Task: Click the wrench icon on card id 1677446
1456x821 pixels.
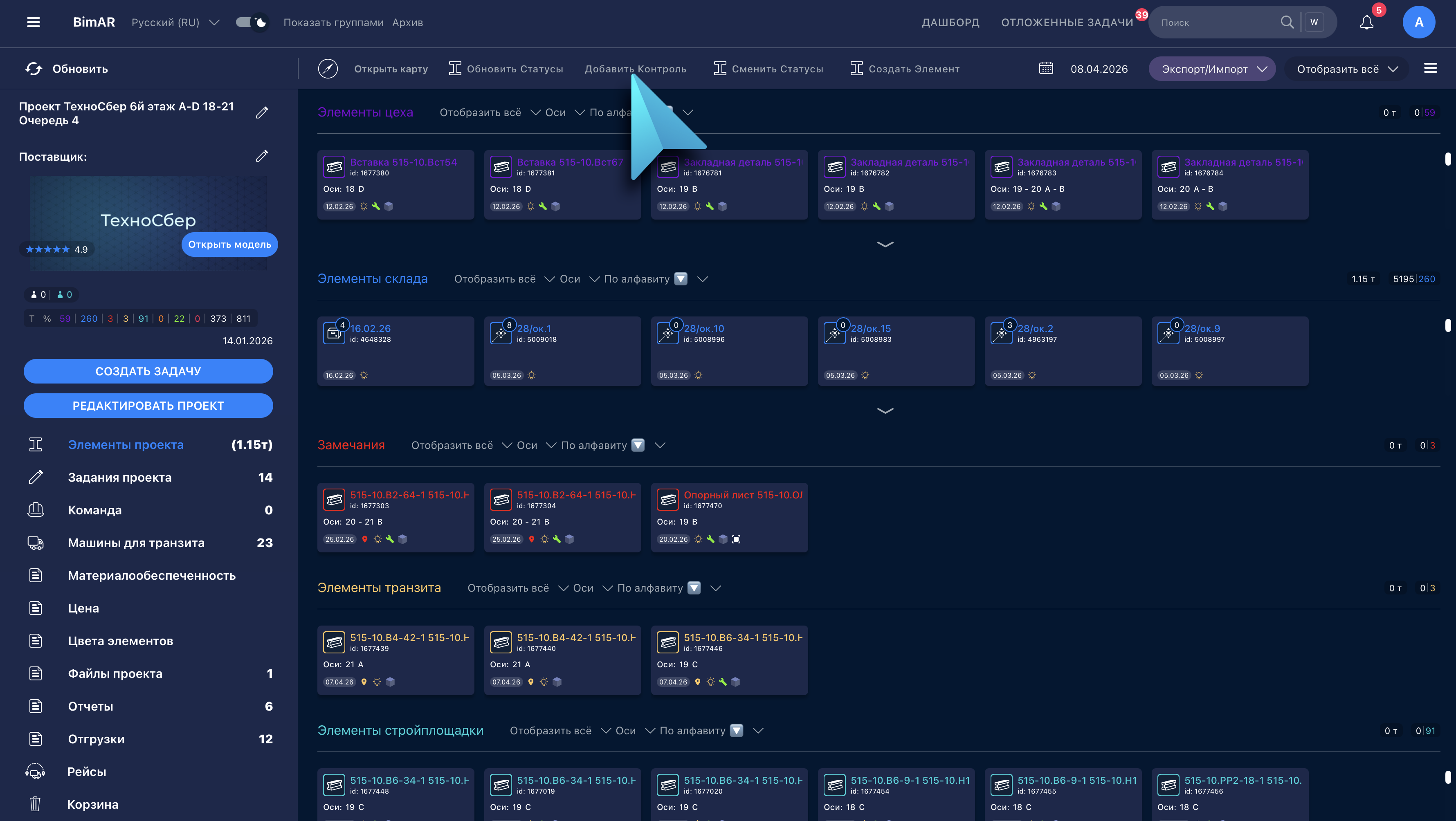Action: 723,682
